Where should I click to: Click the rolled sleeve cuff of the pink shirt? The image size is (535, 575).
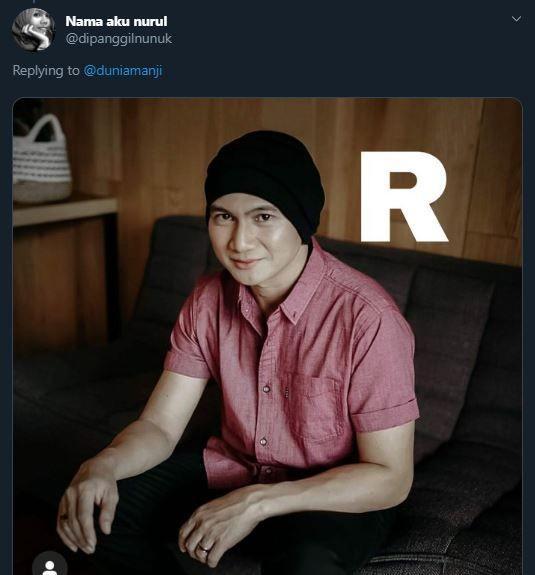point(385,416)
